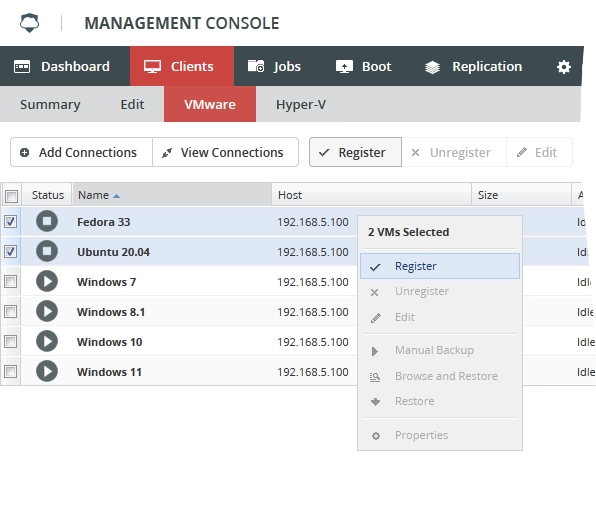Click the stopped status icon for Fedora 33
The height and width of the screenshot is (516, 596).
(x=47, y=221)
